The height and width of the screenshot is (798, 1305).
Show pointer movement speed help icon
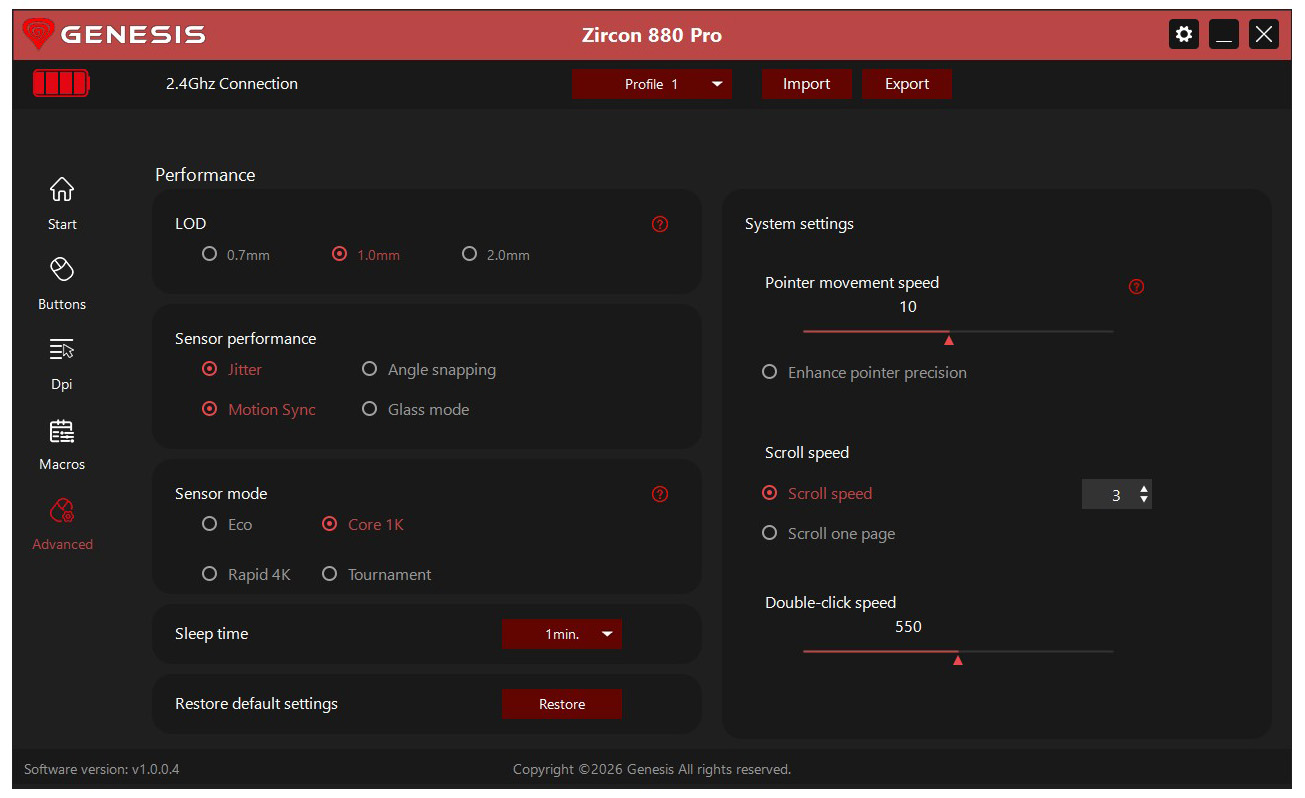tap(1136, 287)
